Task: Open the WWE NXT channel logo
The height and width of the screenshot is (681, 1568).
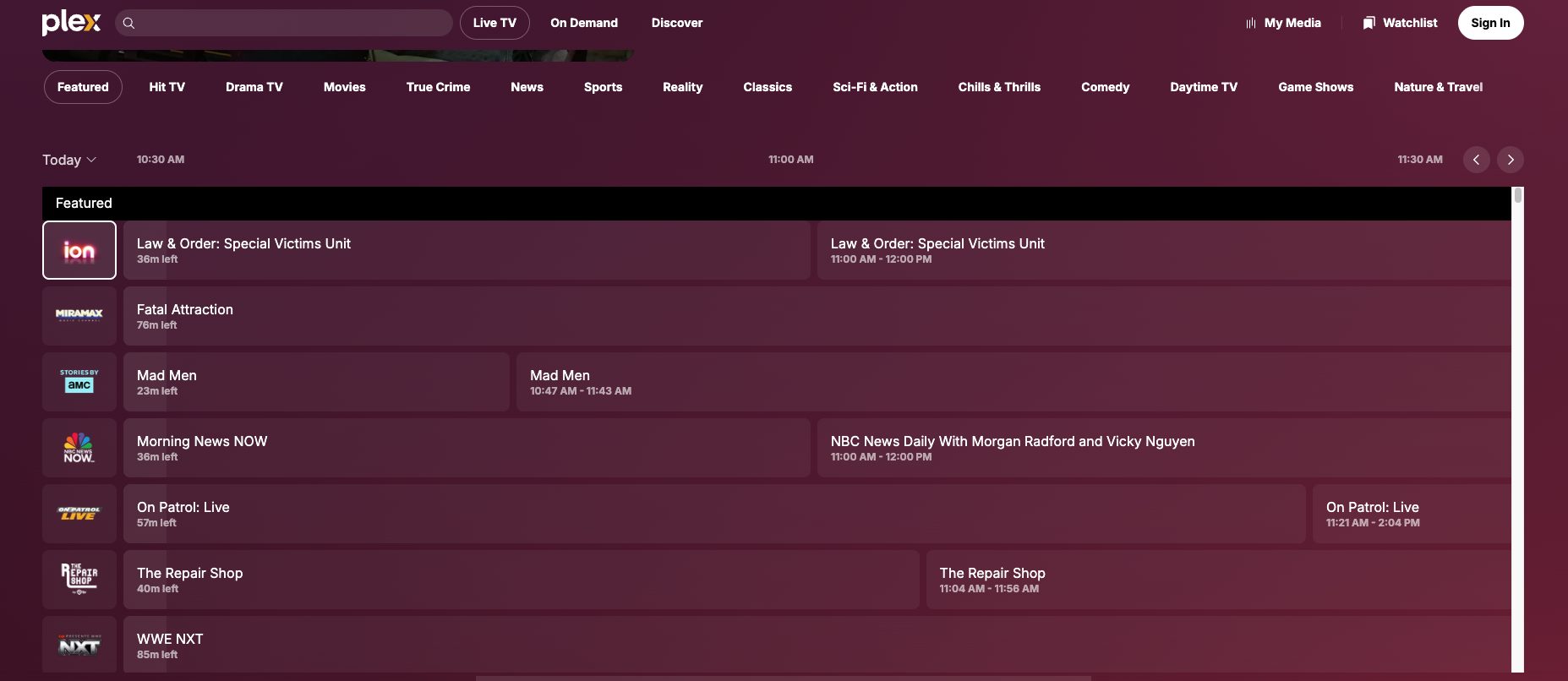Action: 79,645
